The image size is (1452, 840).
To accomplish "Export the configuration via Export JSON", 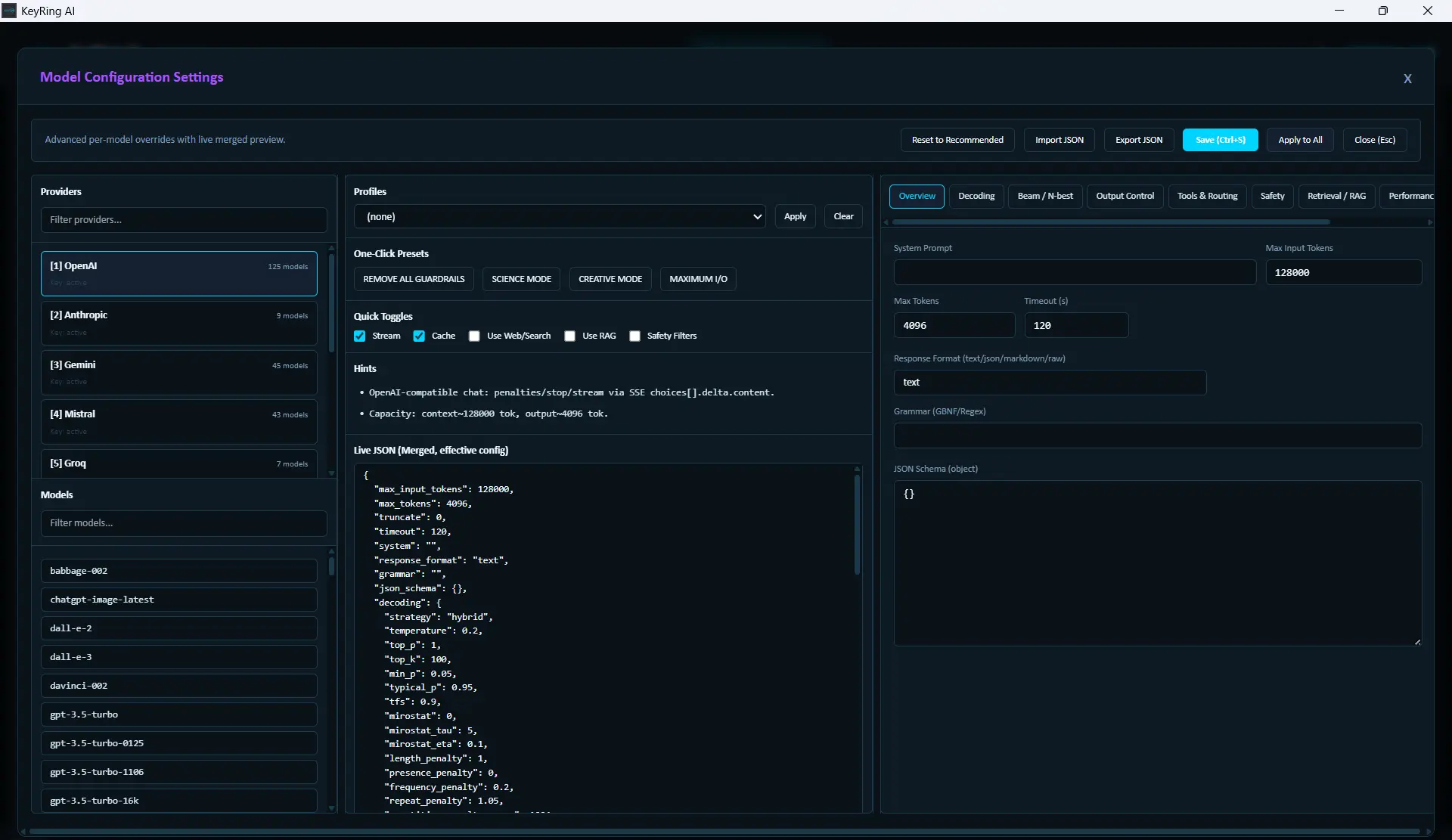I will (1138, 140).
